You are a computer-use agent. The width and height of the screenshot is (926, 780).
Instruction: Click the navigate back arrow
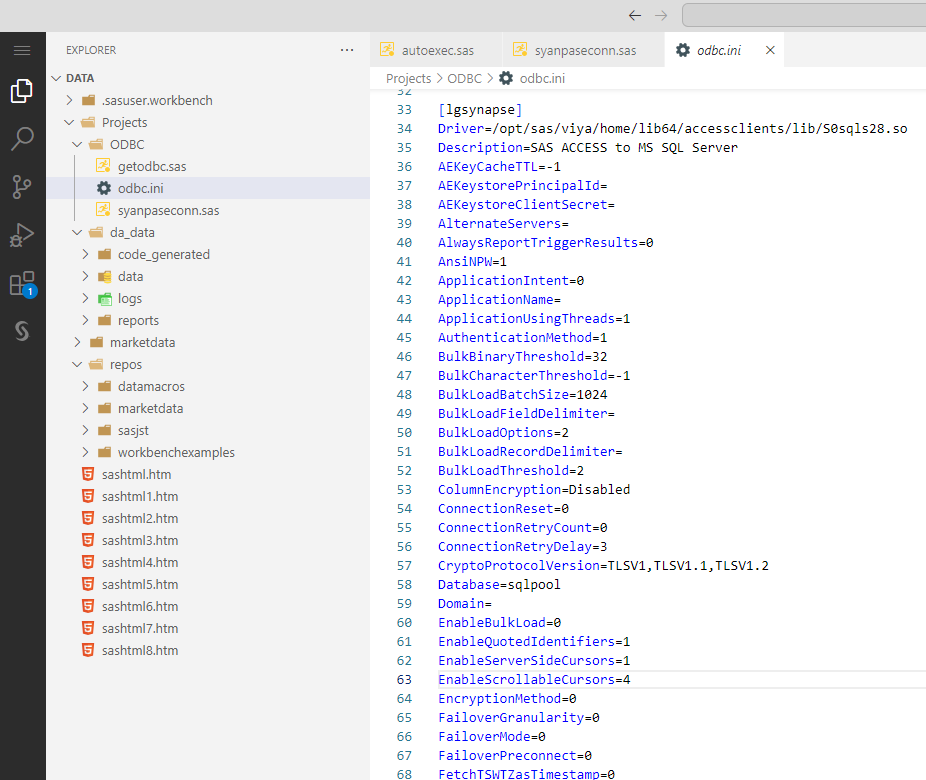[635, 15]
